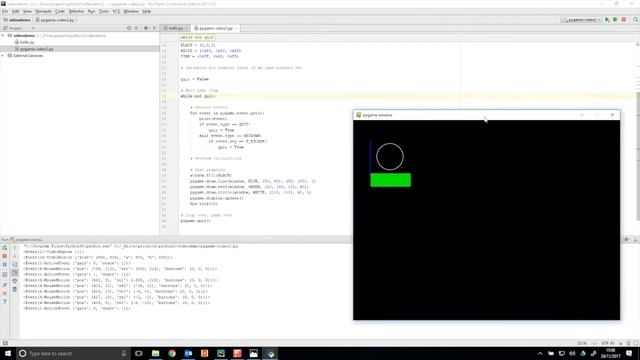Click Clear All trash icon in Run console
The height and width of the screenshot is (360, 640).
tap(15, 289)
